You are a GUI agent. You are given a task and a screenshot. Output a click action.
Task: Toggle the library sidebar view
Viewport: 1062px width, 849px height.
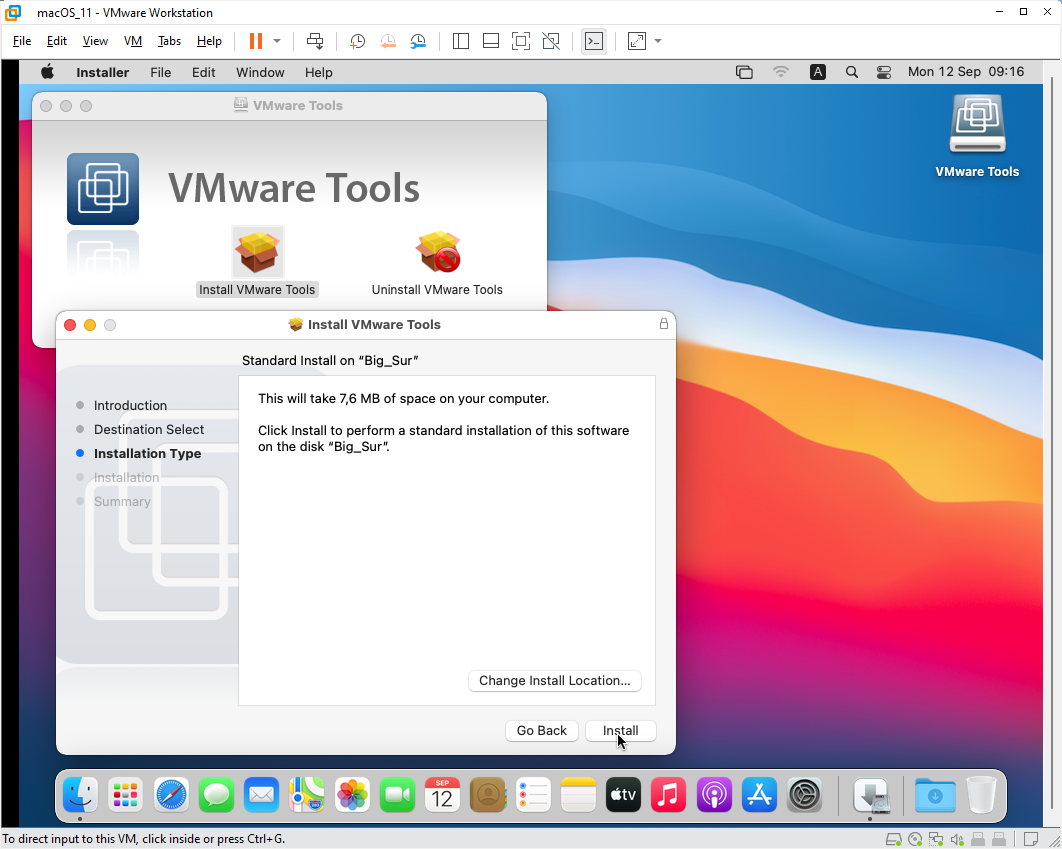(x=461, y=41)
